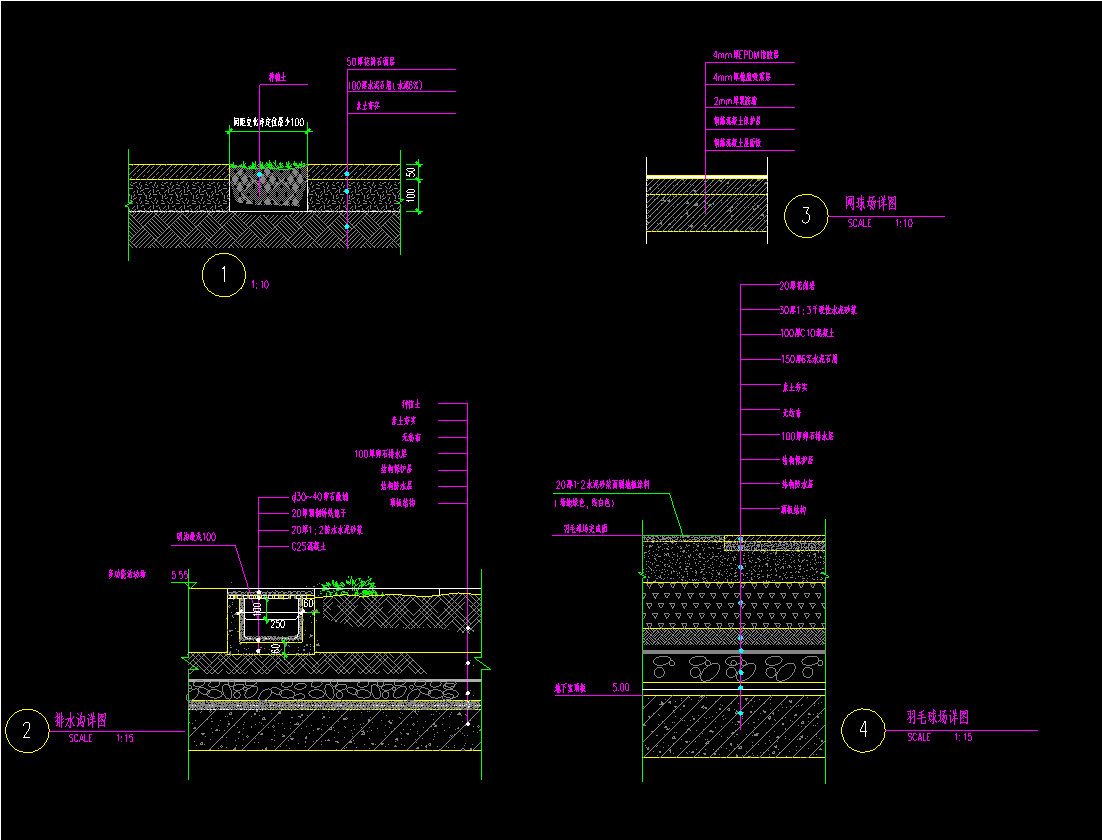Select "SCALE 1:15" under the 羽毛球场详图 title

(940, 737)
